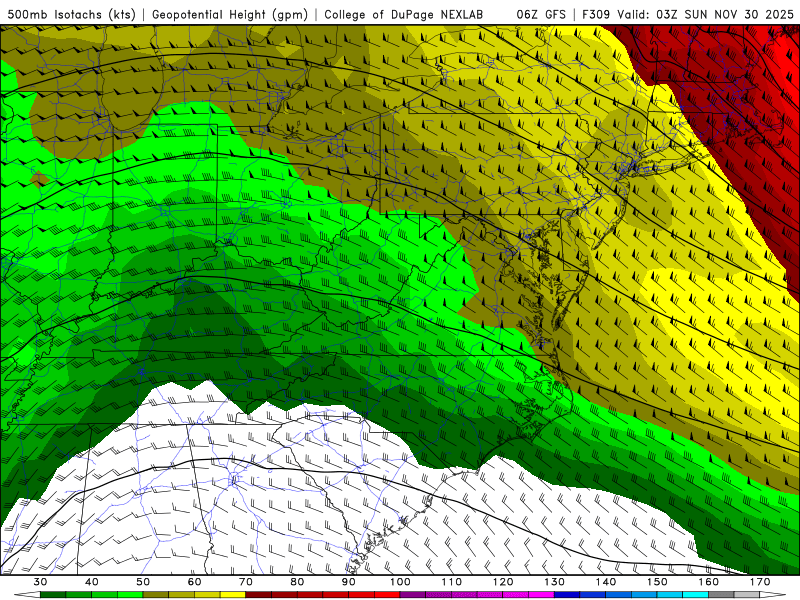The width and height of the screenshot is (800, 600).
Task: Click the legend value '50'
Action: (x=143, y=582)
